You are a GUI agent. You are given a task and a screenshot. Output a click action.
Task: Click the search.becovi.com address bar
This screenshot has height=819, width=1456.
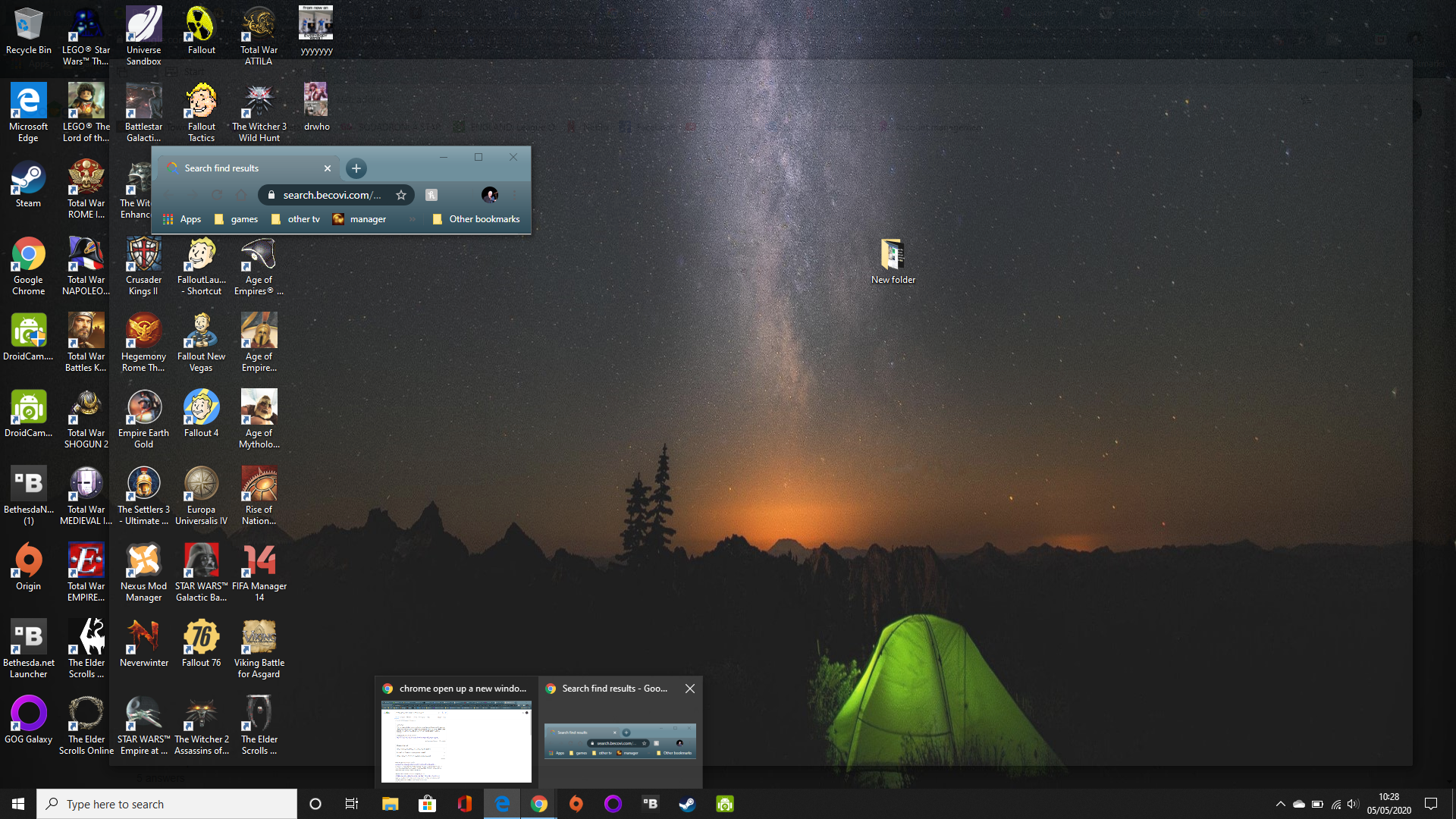pos(331,195)
